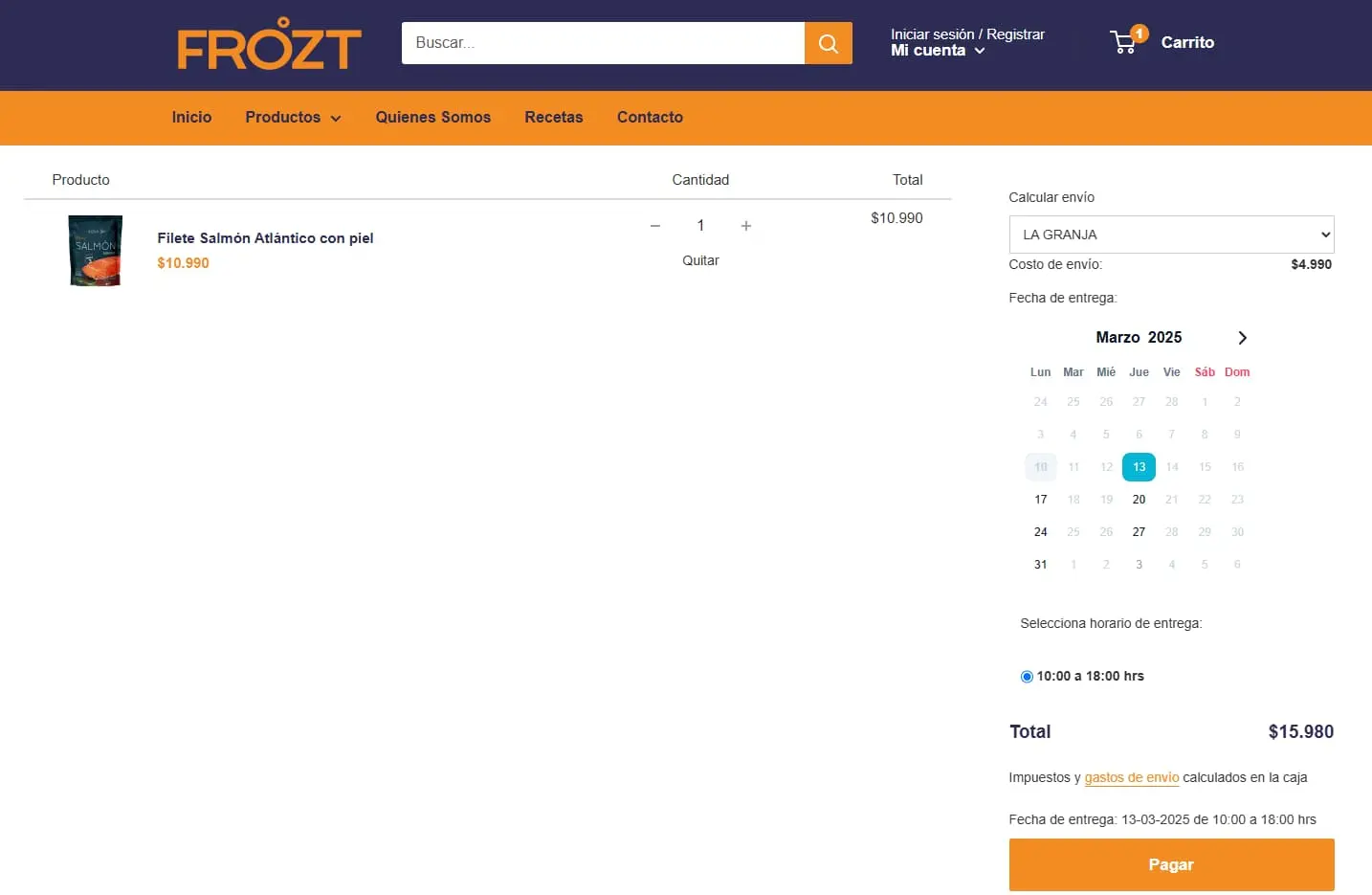The image size is (1372, 895).
Task: Click the plus icon to increase quantity
Action: 746,226
